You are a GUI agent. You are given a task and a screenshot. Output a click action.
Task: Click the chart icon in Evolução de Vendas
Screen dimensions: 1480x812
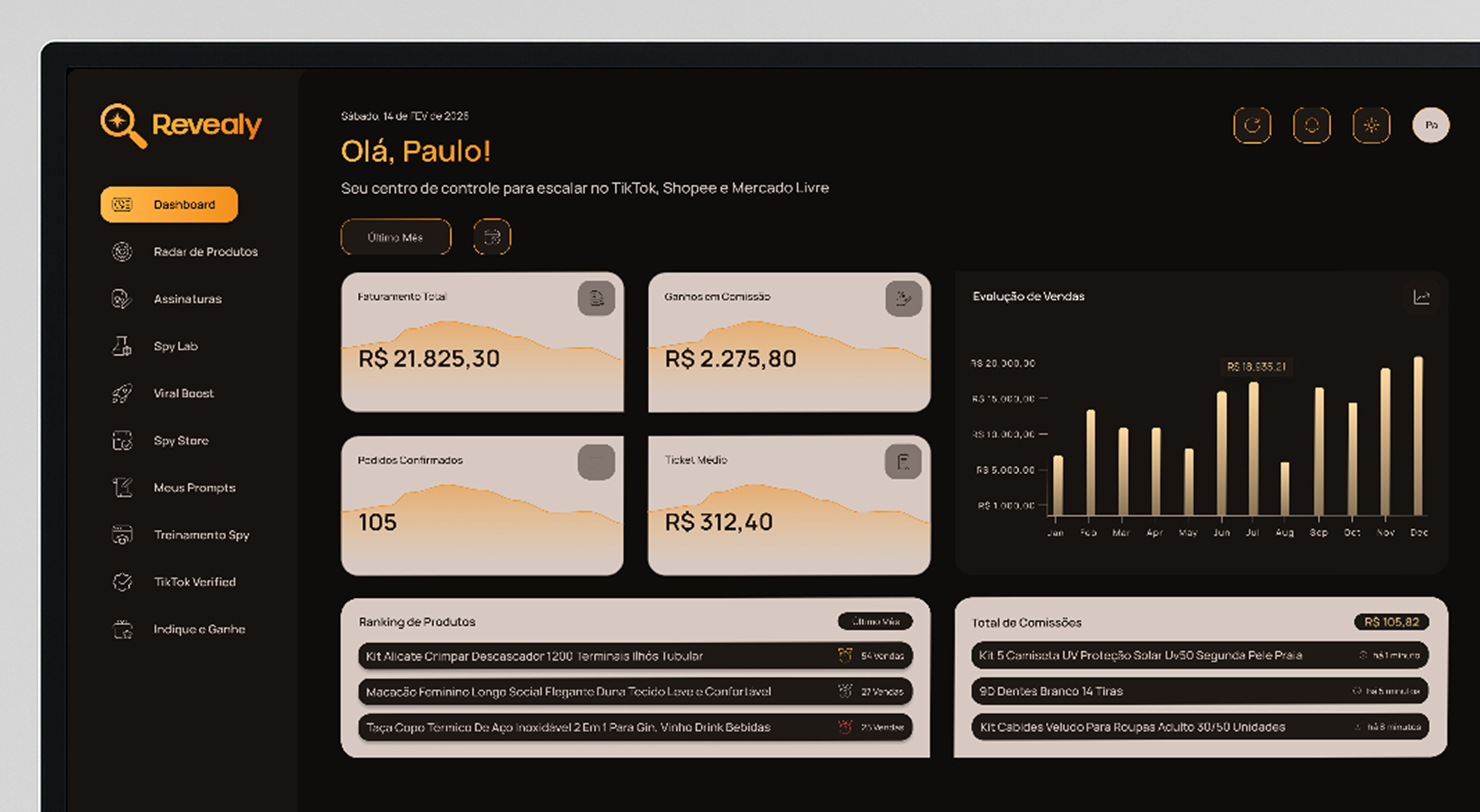1422,298
